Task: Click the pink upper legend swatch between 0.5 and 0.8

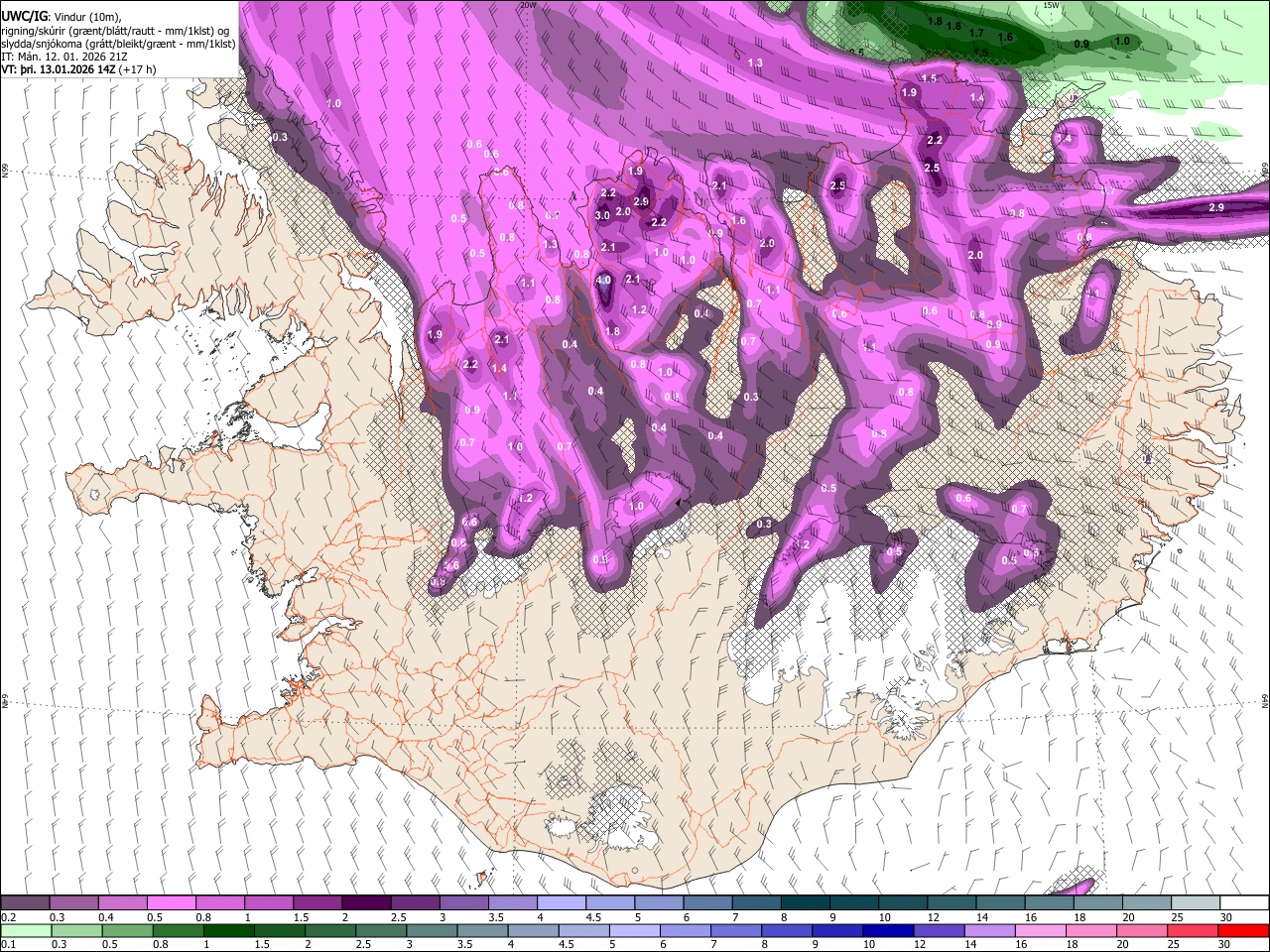Action: 172,903
